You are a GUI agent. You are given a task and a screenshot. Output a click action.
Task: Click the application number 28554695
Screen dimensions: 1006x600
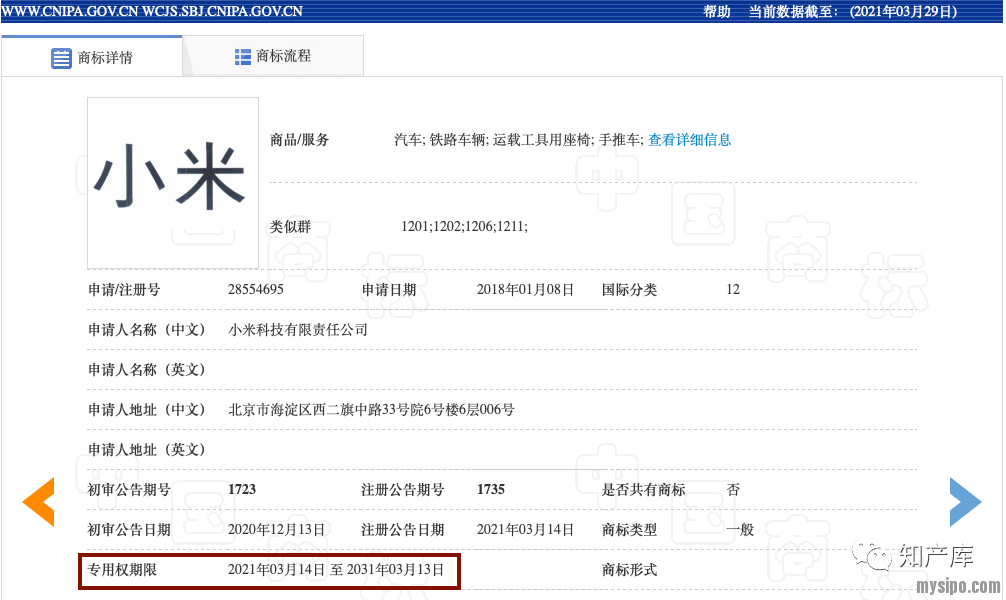tap(256, 290)
